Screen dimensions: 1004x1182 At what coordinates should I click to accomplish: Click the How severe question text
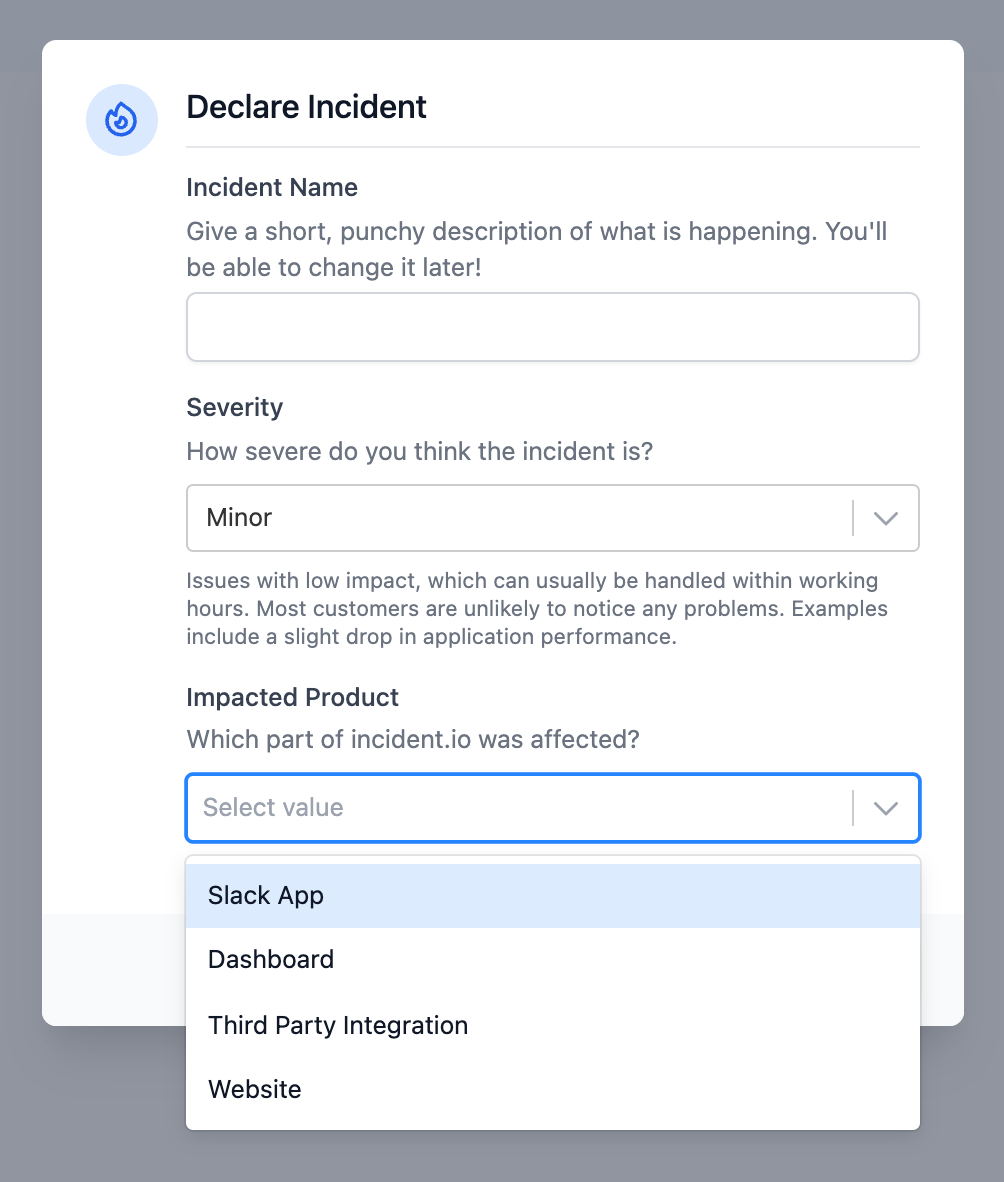coord(420,451)
